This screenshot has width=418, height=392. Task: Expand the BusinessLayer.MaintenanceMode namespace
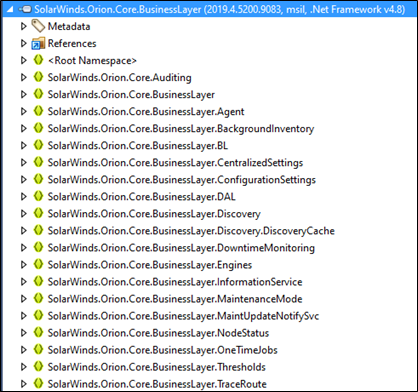pos(23,298)
